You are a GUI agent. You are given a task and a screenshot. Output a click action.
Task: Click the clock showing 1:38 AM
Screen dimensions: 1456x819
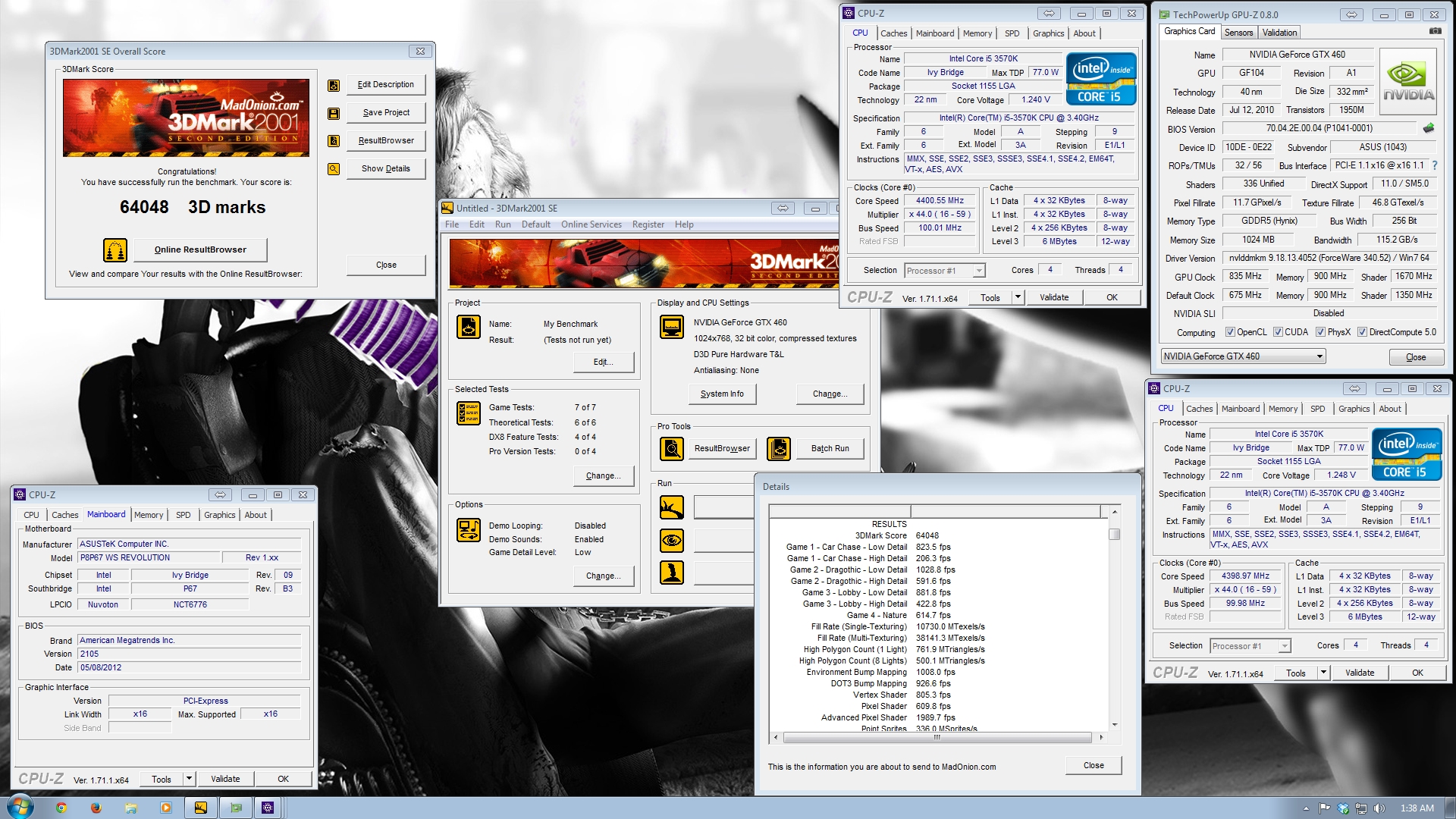pyautogui.click(x=1417, y=808)
